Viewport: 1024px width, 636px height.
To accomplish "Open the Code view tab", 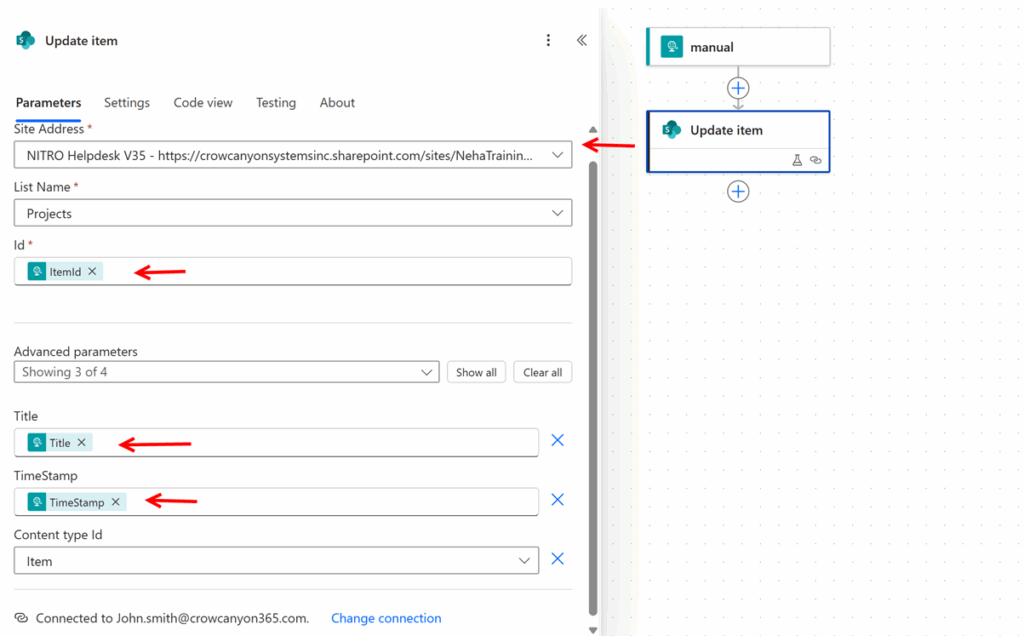I will [x=203, y=103].
